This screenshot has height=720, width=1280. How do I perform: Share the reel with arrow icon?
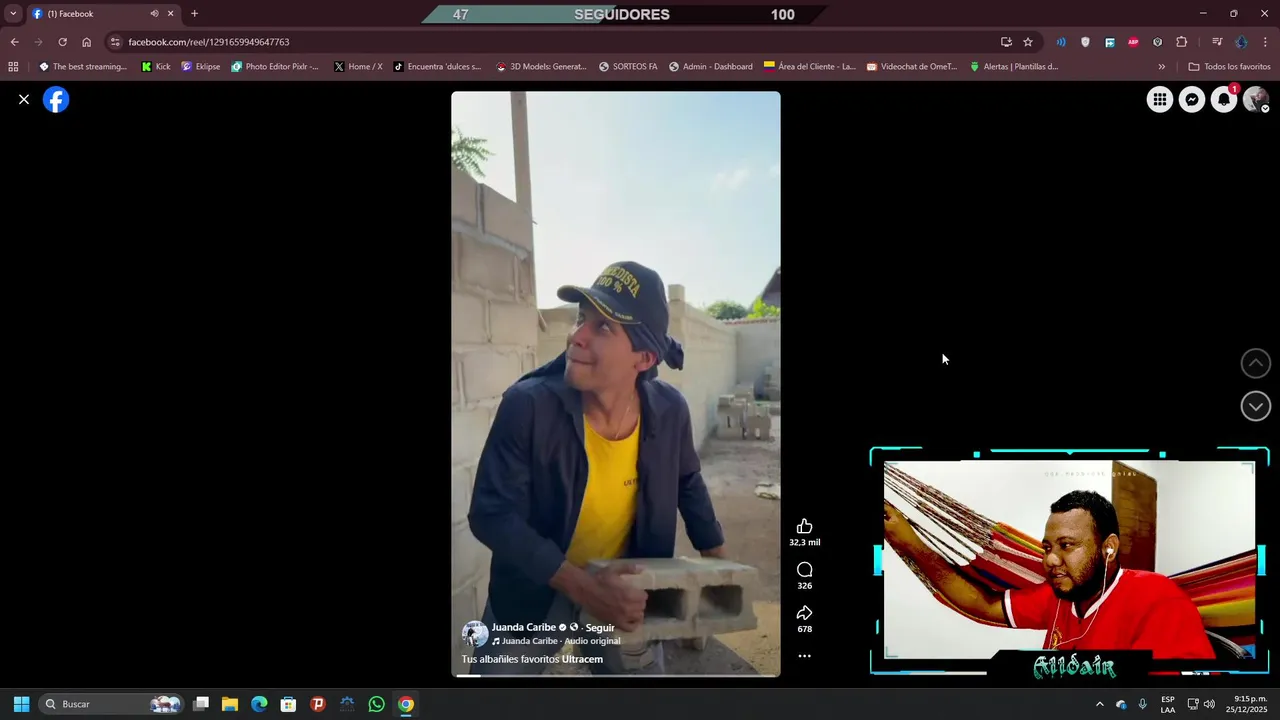pyautogui.click(x=804, y=613)
